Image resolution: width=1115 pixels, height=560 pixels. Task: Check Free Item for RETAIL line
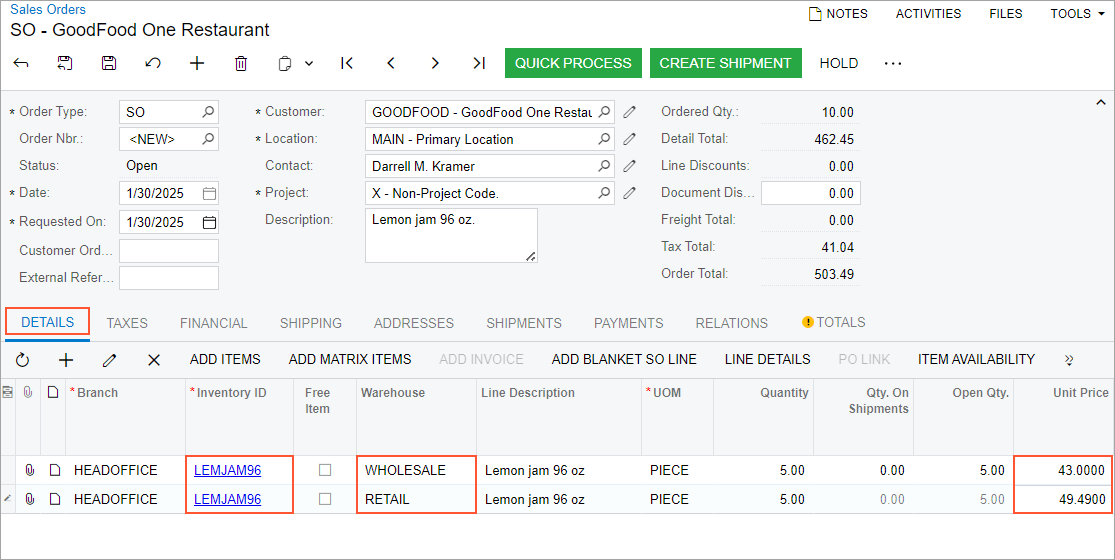coord(325,499)
